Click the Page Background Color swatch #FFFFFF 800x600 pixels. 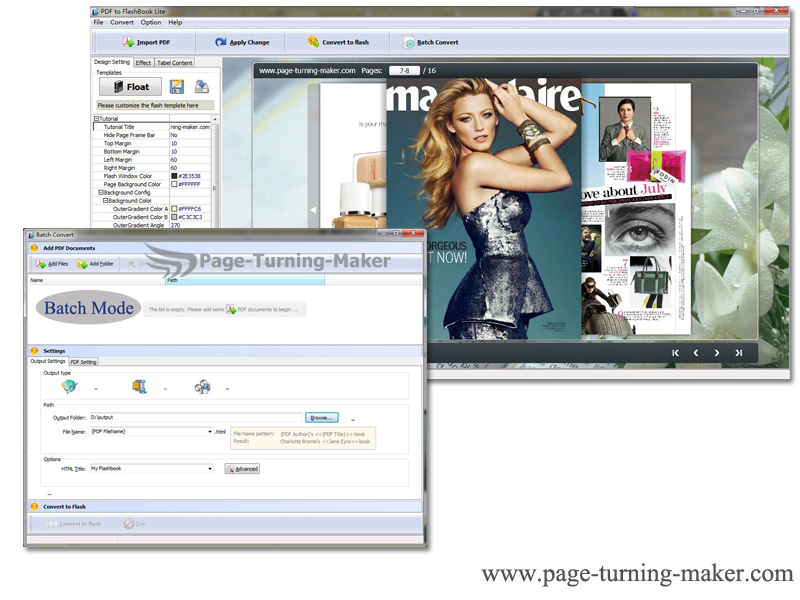click(174, 184)
